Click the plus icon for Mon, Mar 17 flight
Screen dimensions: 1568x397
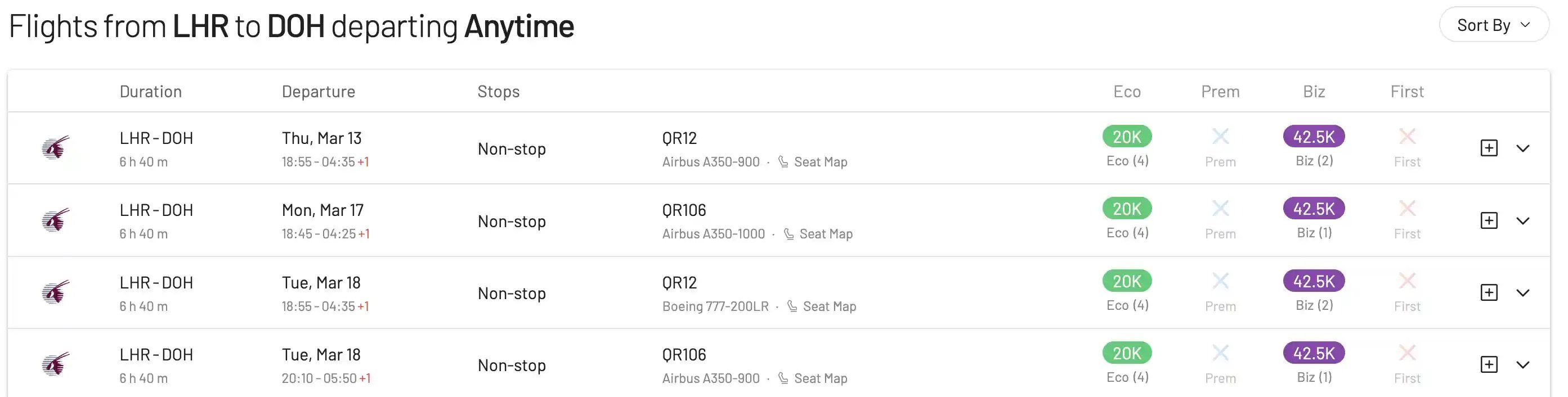click(x=1488, y=220)
